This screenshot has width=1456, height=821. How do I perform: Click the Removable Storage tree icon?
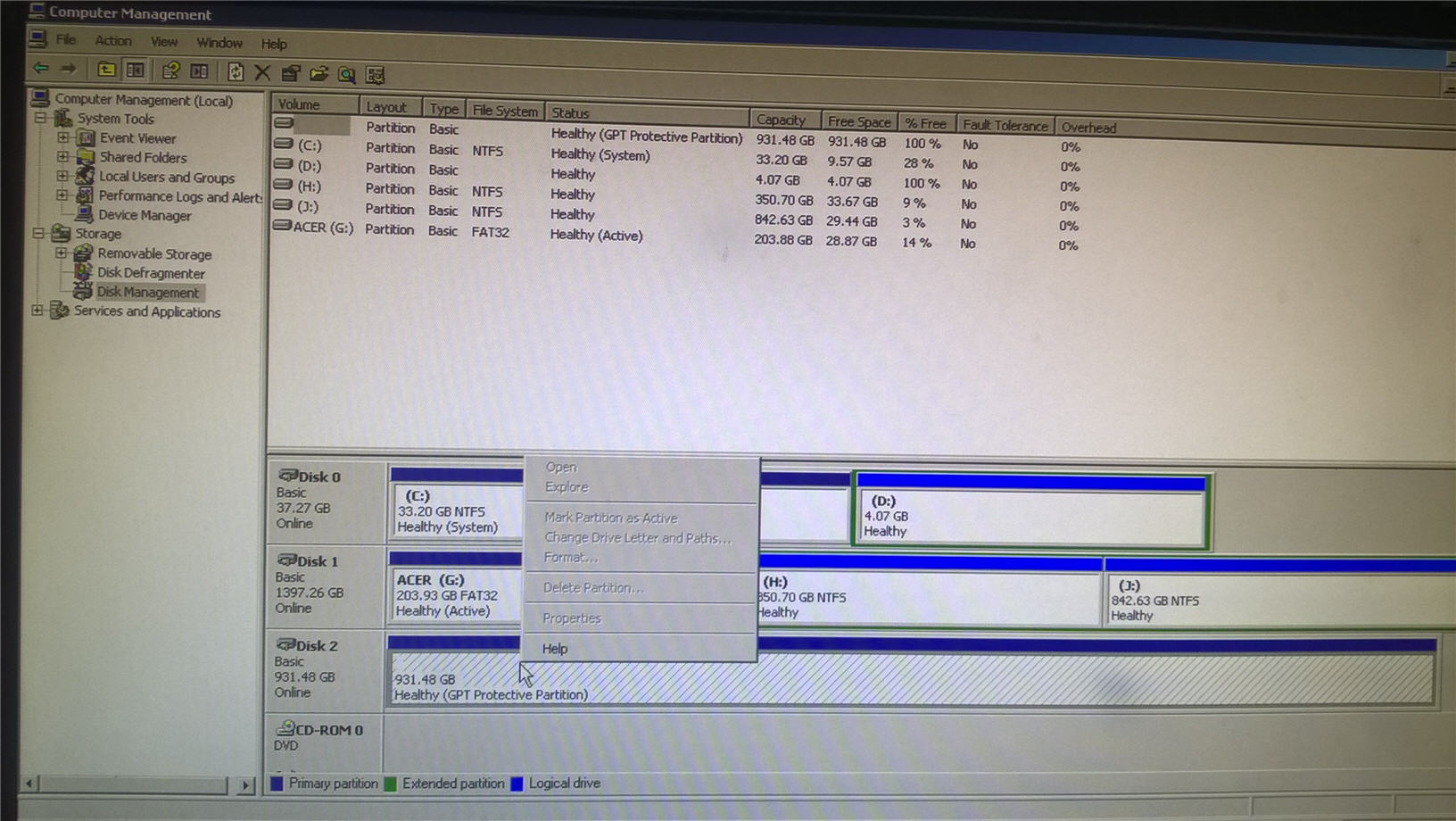point(83,253)
